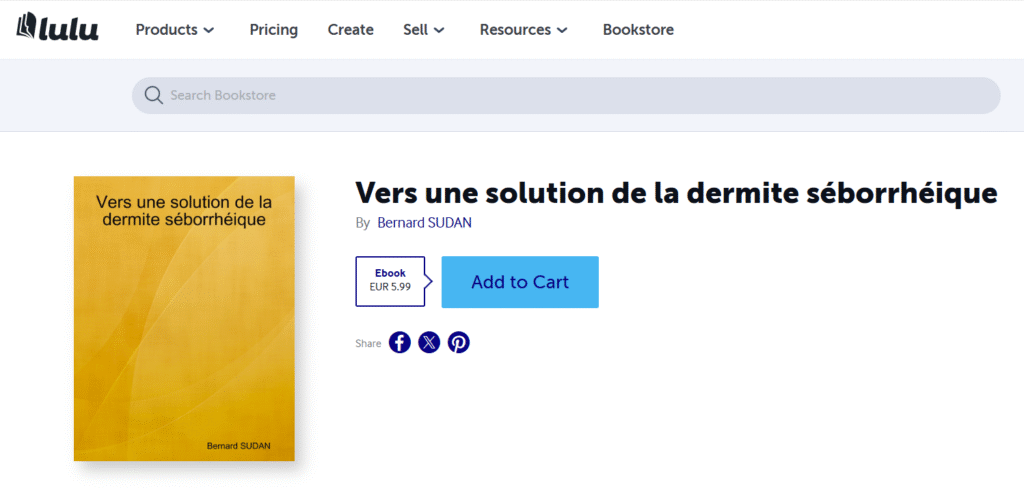This screenshot has height=496, width=1024.
Task: Click the Share label text
Action: (x=368, y=344)
